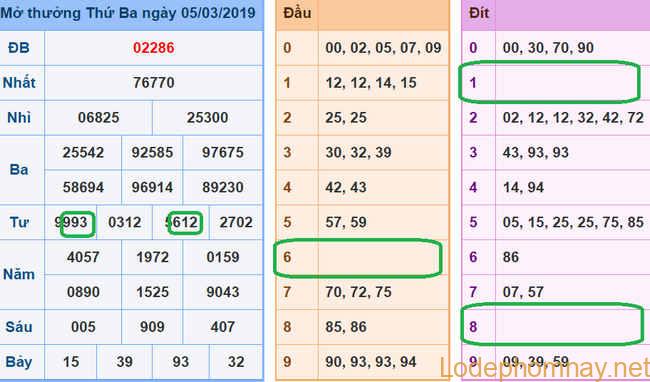Select Đít row '43, 93, 93'
The height and width of the screenshot is (382, 650).
[x=536, y=152]
